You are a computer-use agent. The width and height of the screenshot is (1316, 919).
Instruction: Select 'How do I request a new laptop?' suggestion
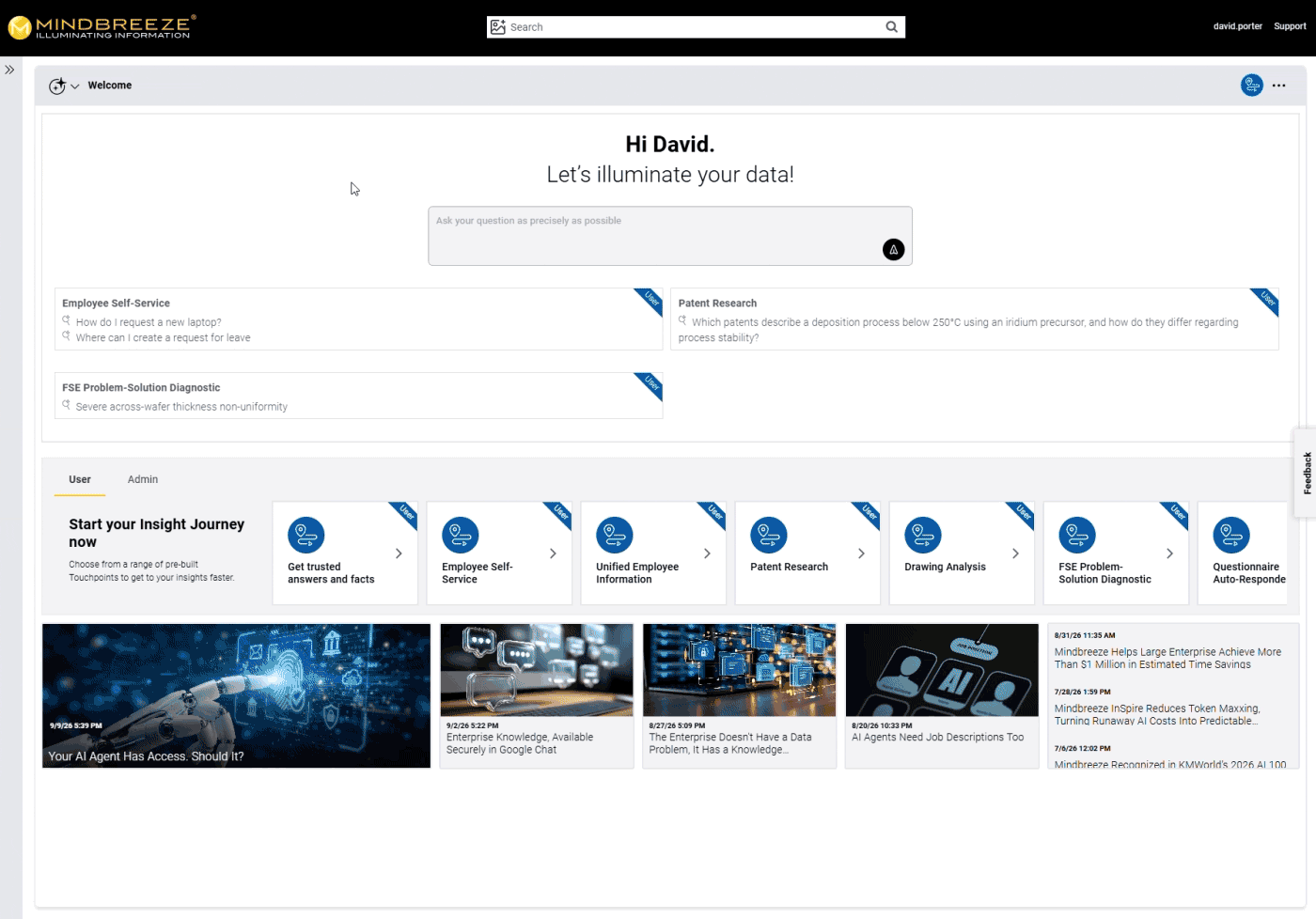(149, 322)
